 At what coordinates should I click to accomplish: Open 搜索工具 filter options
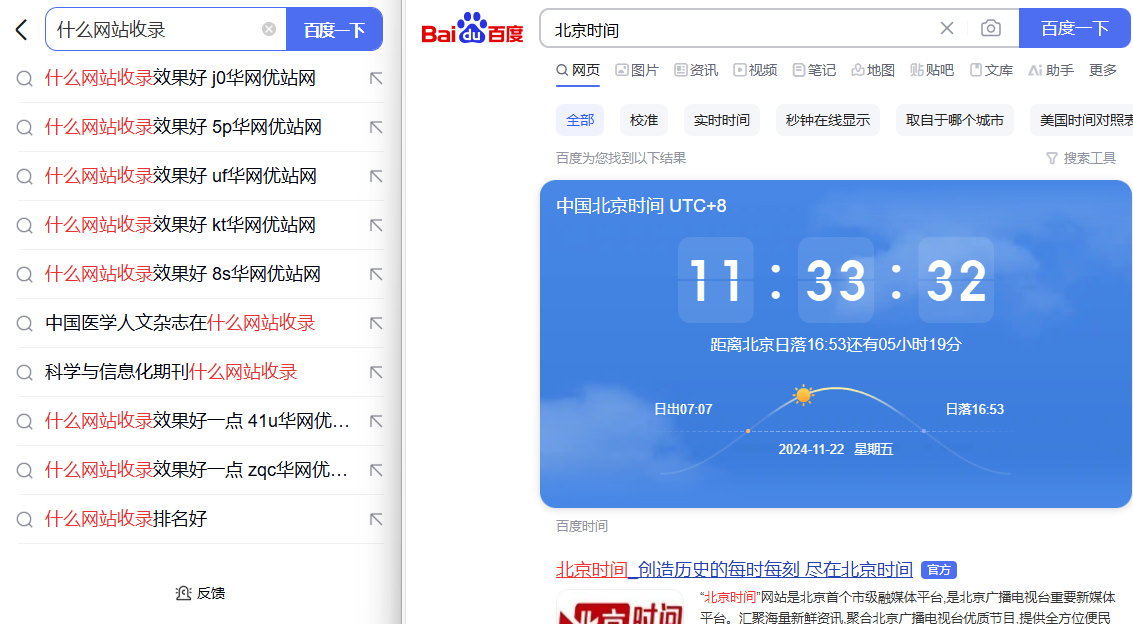pos(1081,158)
